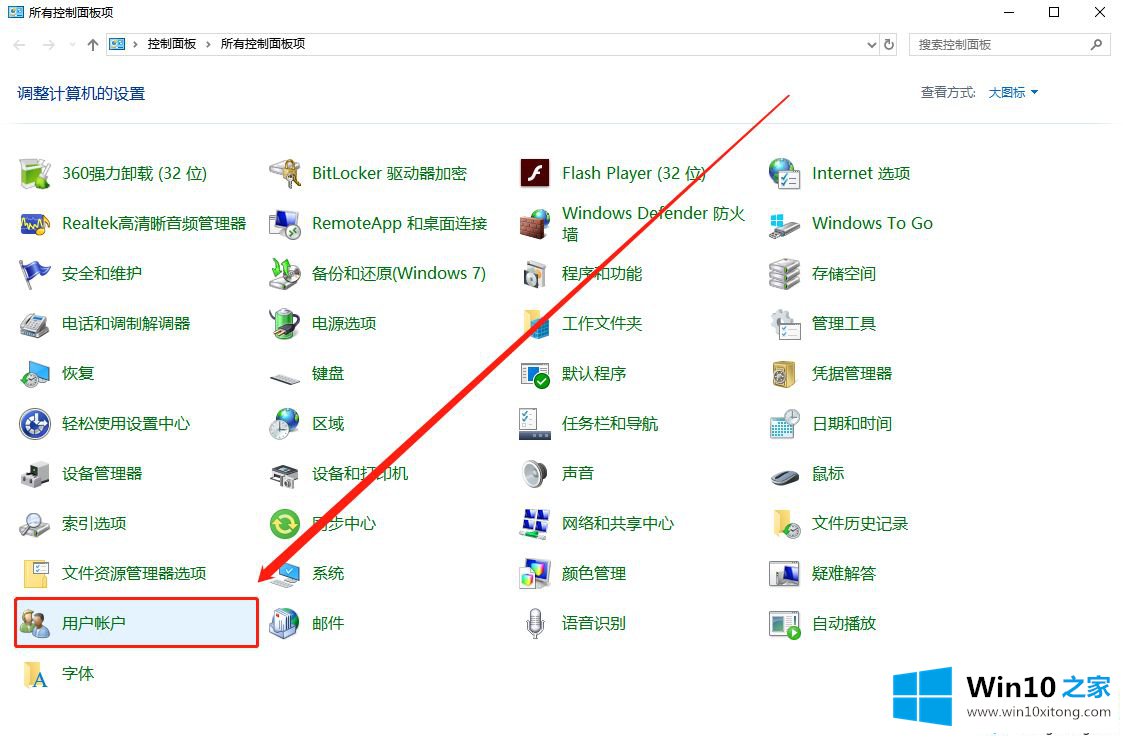Open the 恢复 icon
1123x738 pixels.
point(34,374)
